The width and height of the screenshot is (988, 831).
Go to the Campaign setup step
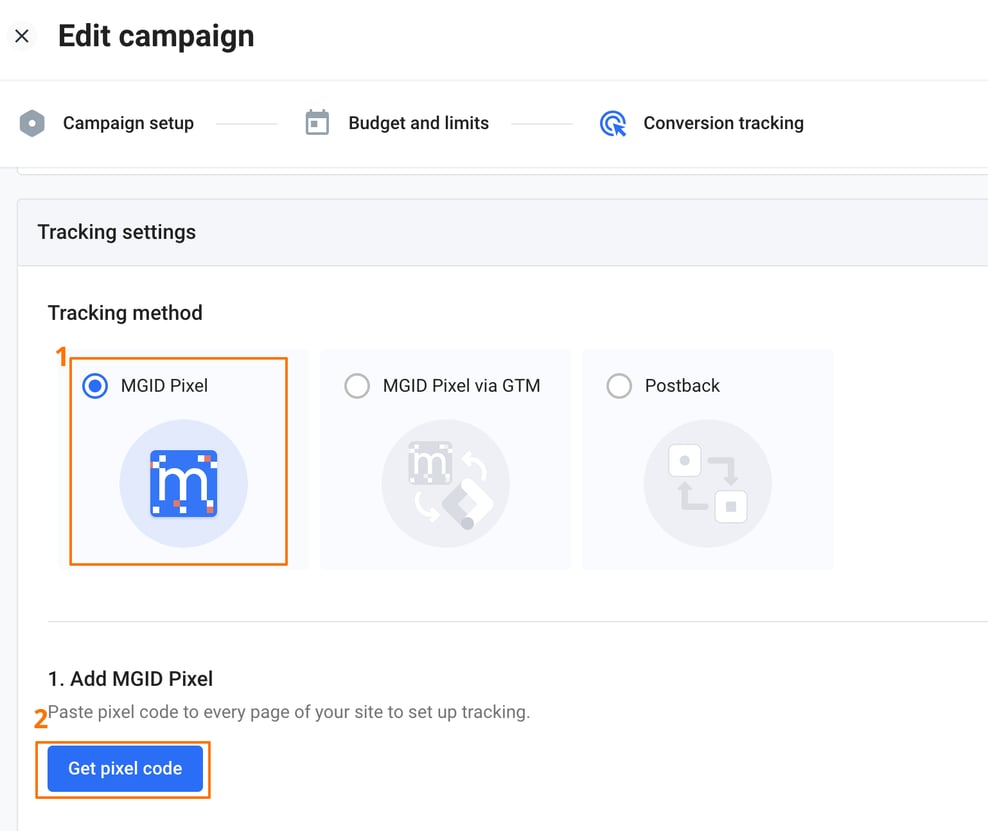coord(128,122)
